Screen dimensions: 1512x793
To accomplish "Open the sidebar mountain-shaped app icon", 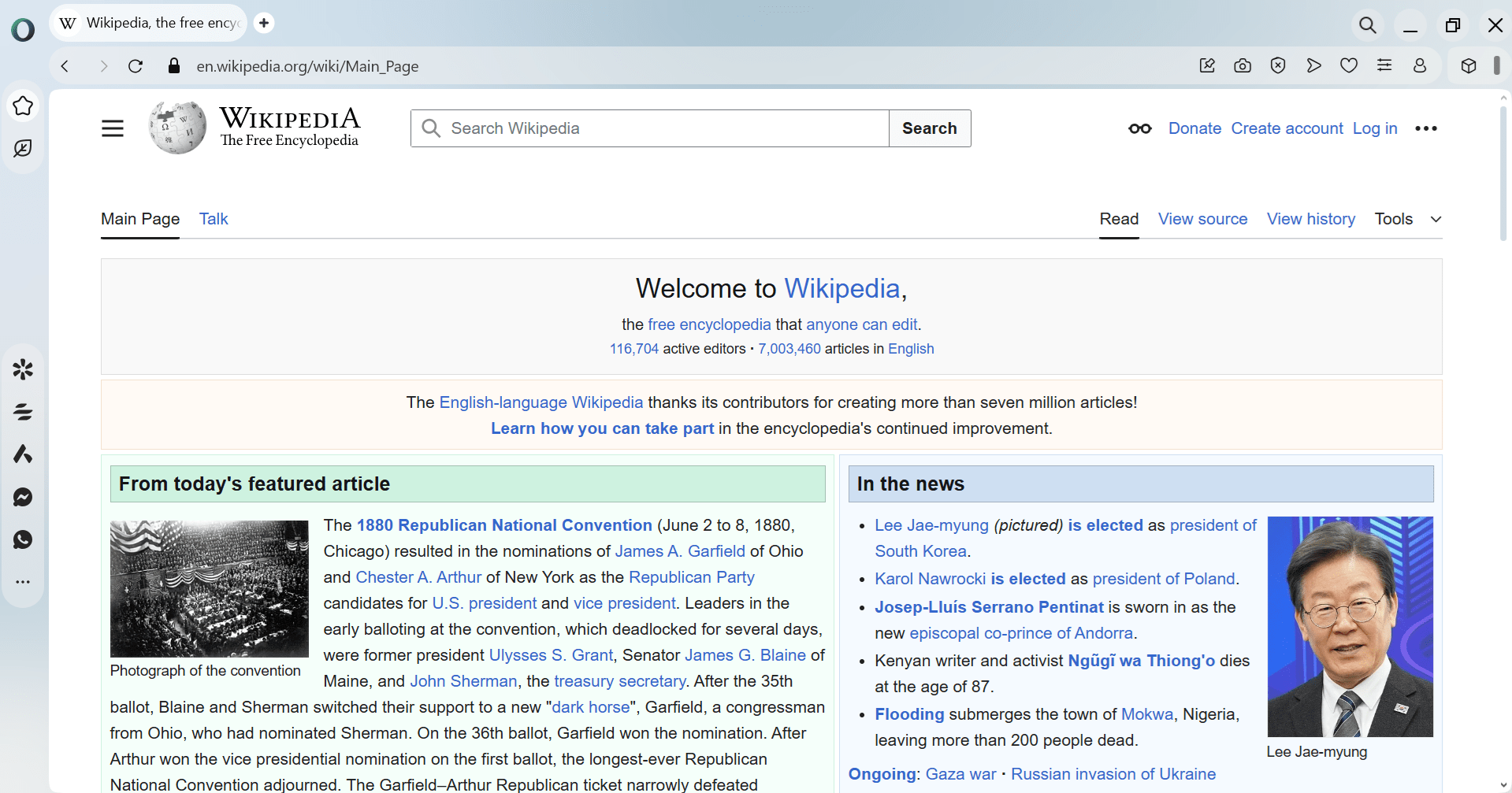I will click(x=23, y=454).
